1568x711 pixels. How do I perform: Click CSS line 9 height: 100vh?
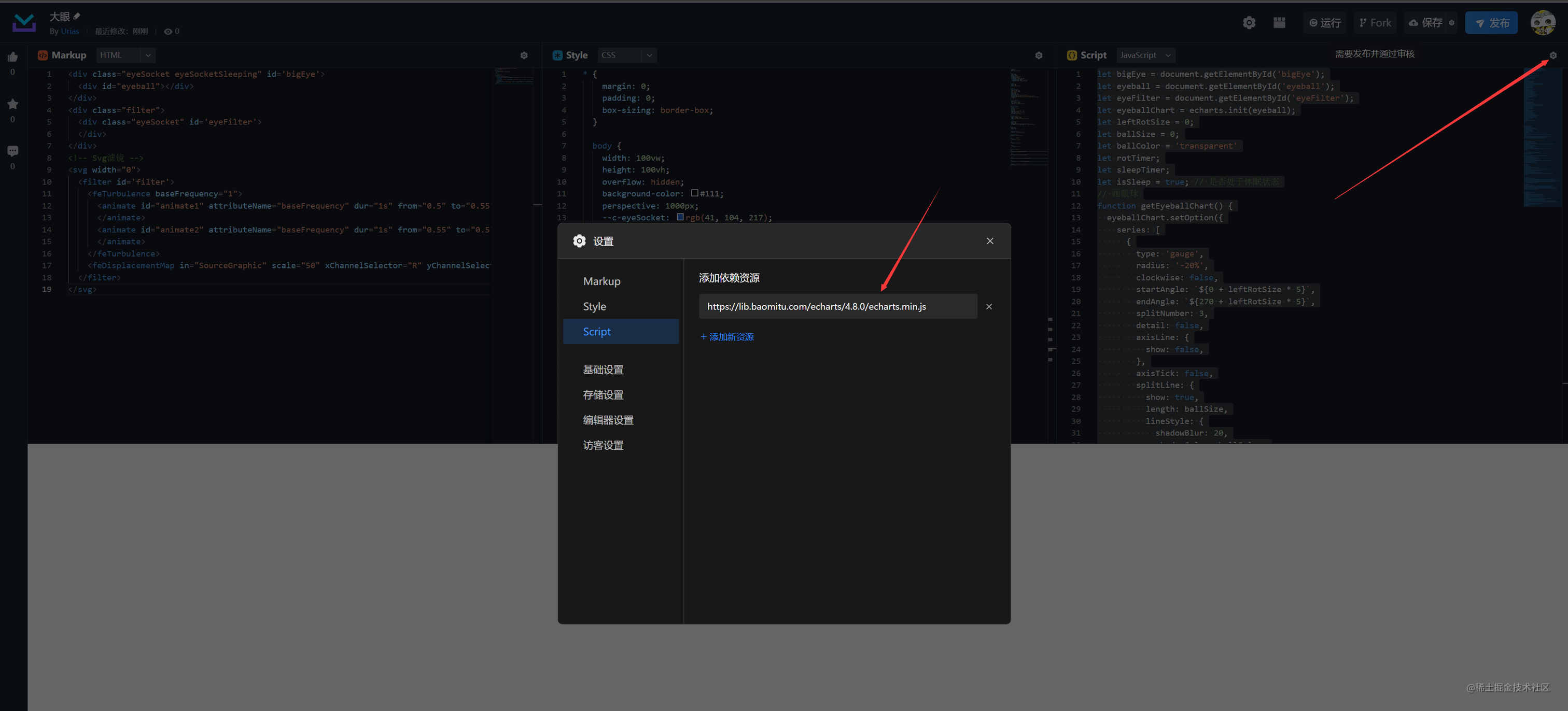[636, 169]
